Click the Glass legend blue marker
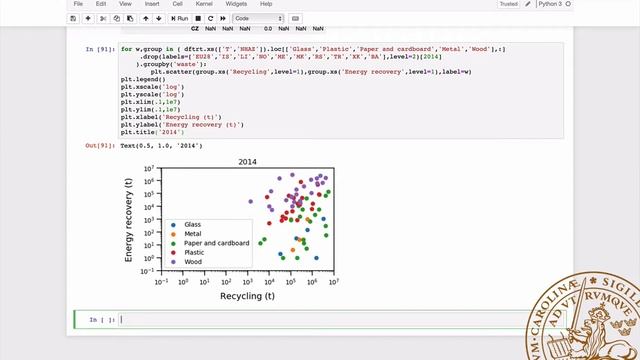Image resolution: width=640 pixels, height=360 pixels. coord(173,225)
